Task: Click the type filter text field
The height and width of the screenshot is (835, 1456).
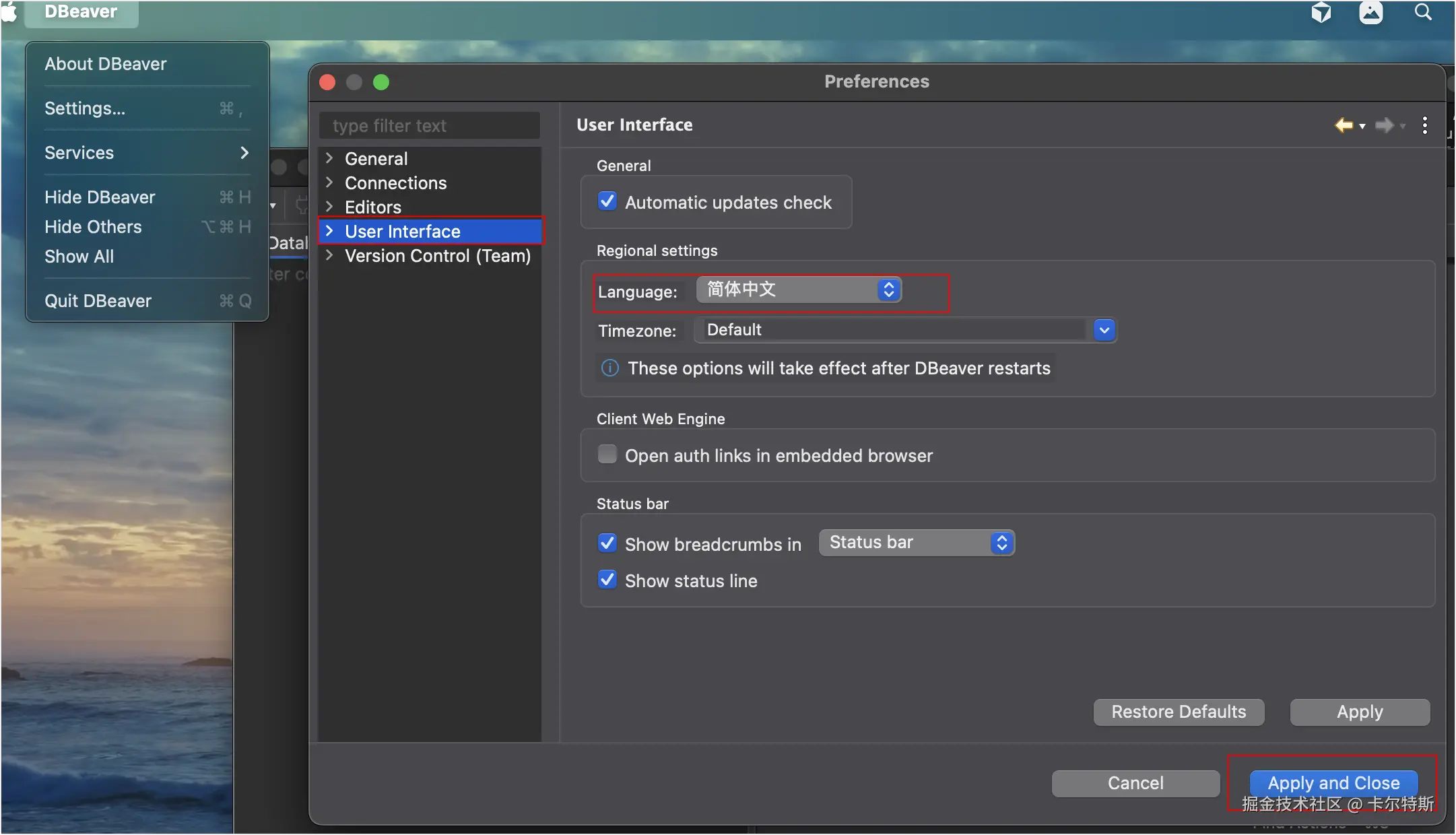Action: (430, 126)
